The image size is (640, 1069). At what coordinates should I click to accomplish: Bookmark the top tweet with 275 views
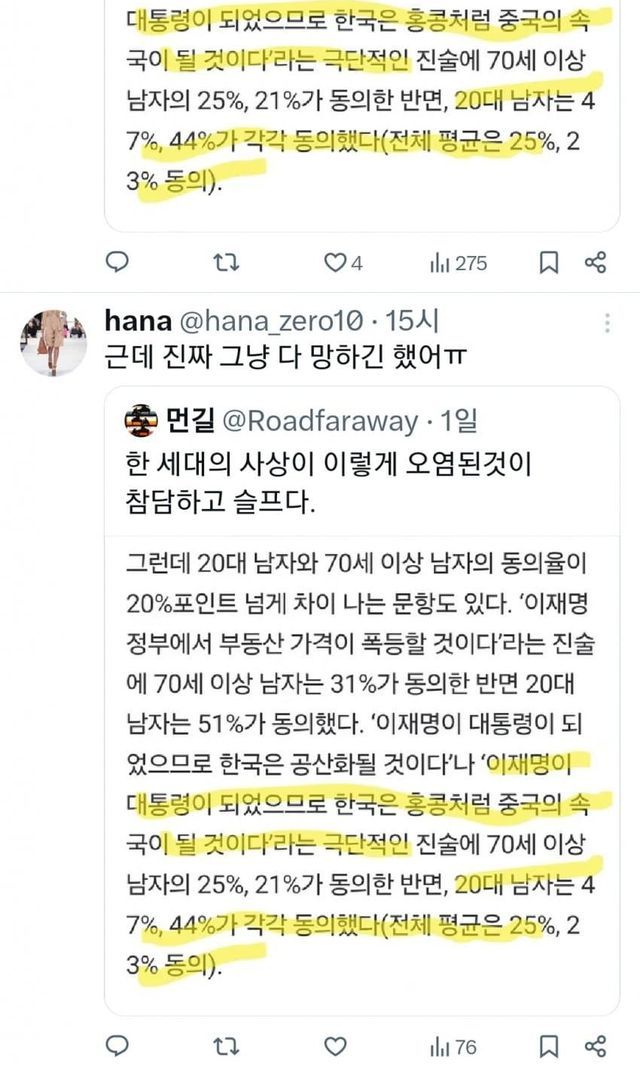point(549,262)
